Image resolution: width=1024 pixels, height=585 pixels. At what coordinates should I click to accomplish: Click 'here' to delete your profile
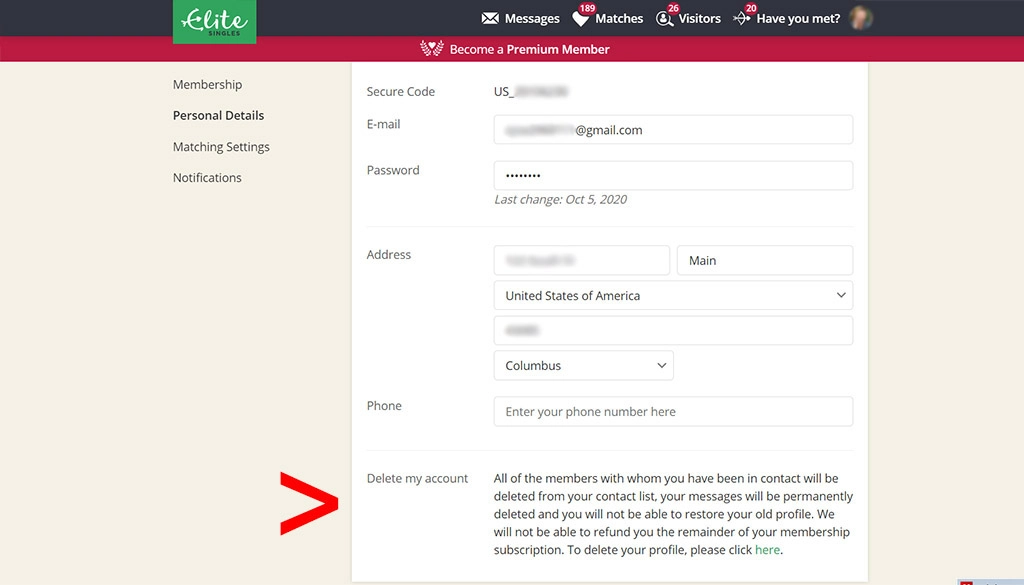pos(767,549)
